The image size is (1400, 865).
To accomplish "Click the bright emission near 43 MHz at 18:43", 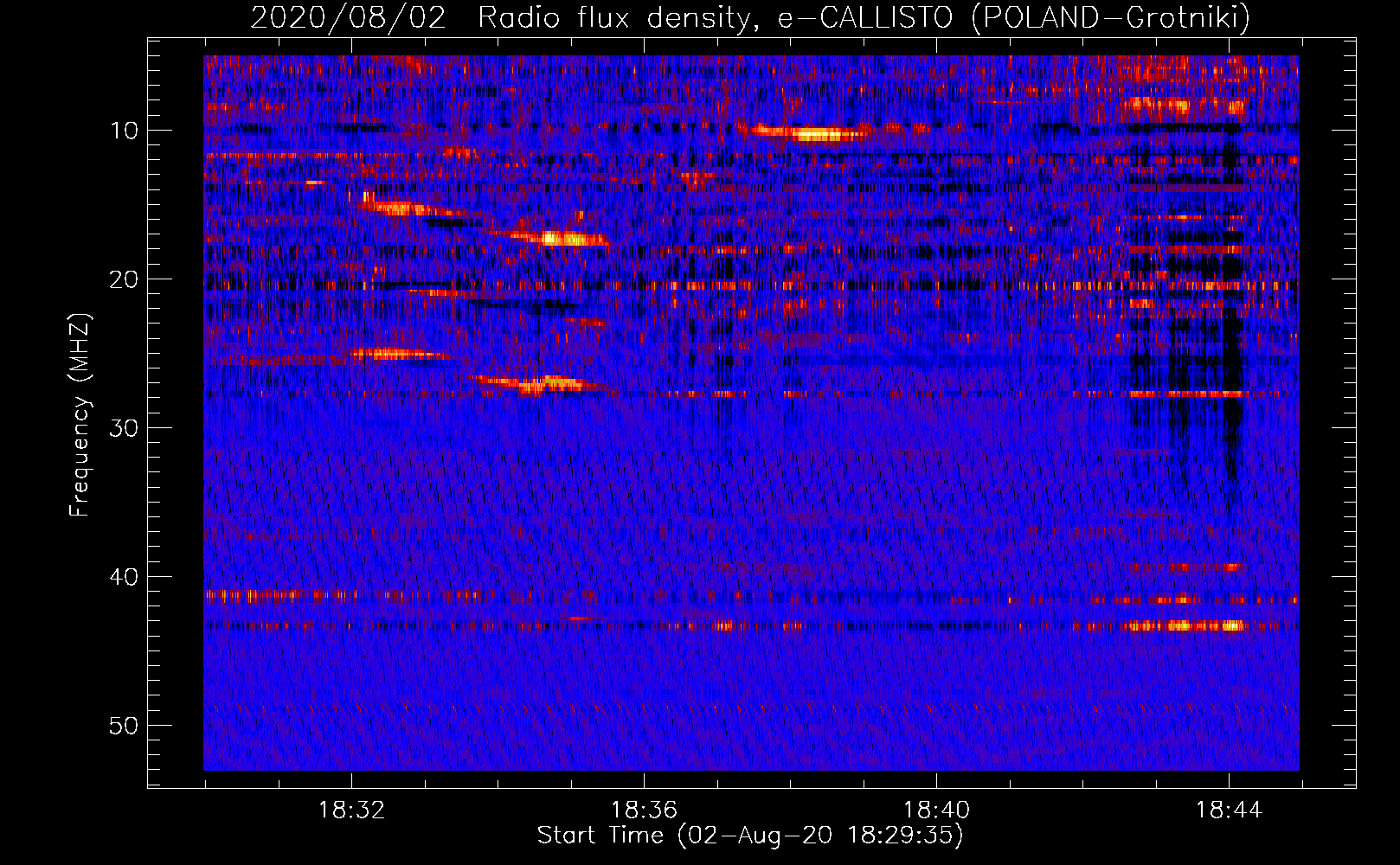I will [1185, 625].
